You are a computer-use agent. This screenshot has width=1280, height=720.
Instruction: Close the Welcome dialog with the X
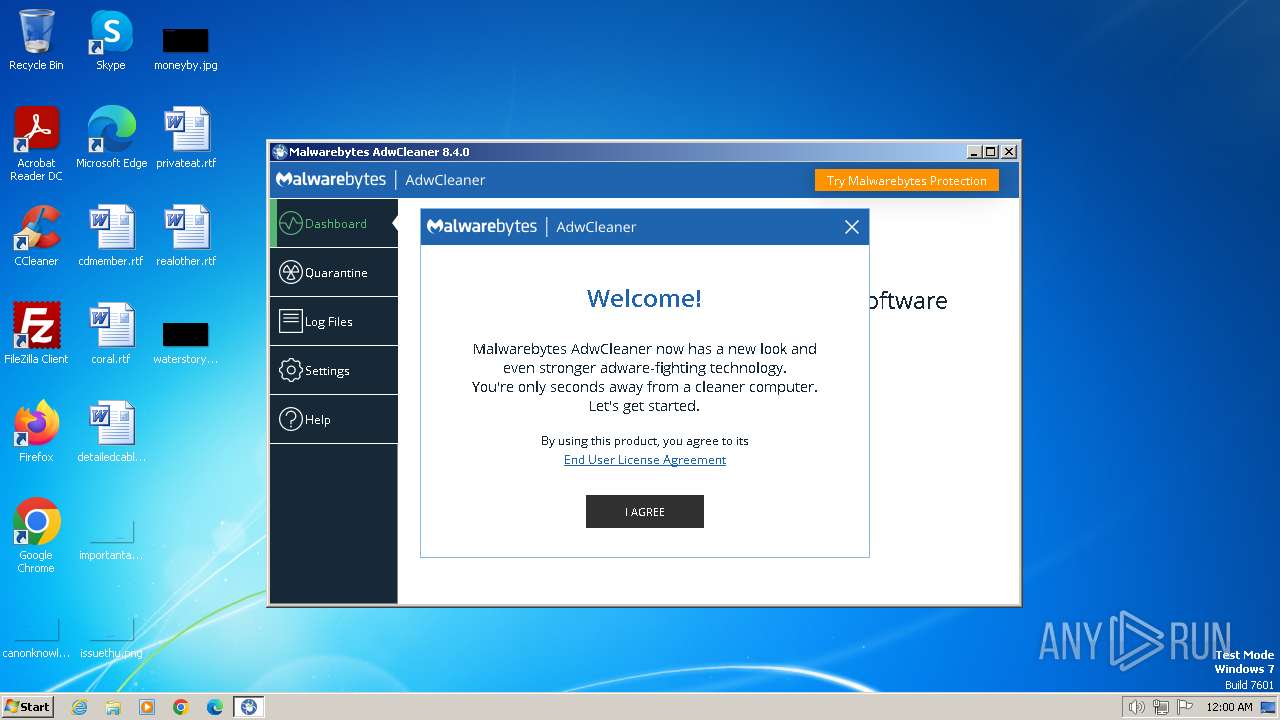pyautogui.click(x=852, y=227)
